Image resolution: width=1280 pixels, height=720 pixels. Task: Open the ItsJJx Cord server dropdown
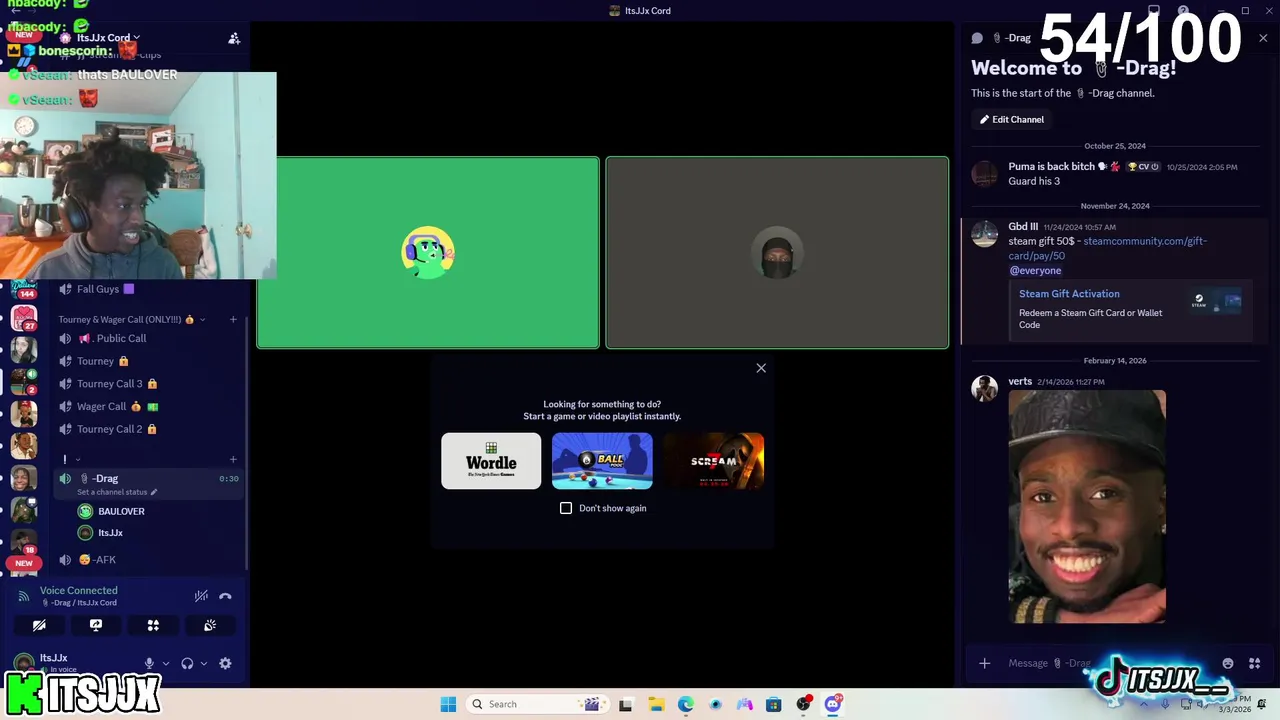tap(110, 38)
